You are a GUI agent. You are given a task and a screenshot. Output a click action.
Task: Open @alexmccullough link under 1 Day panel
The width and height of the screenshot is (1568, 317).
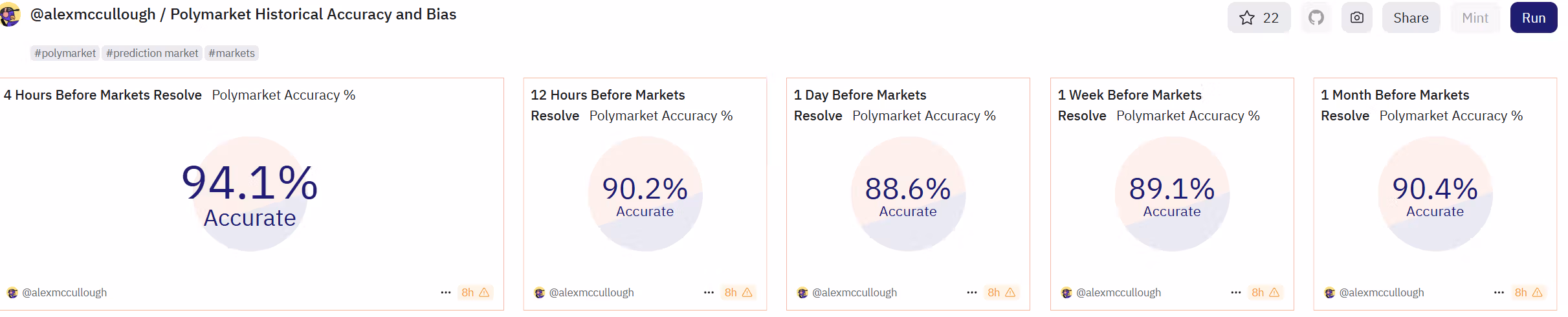(854, 292)
